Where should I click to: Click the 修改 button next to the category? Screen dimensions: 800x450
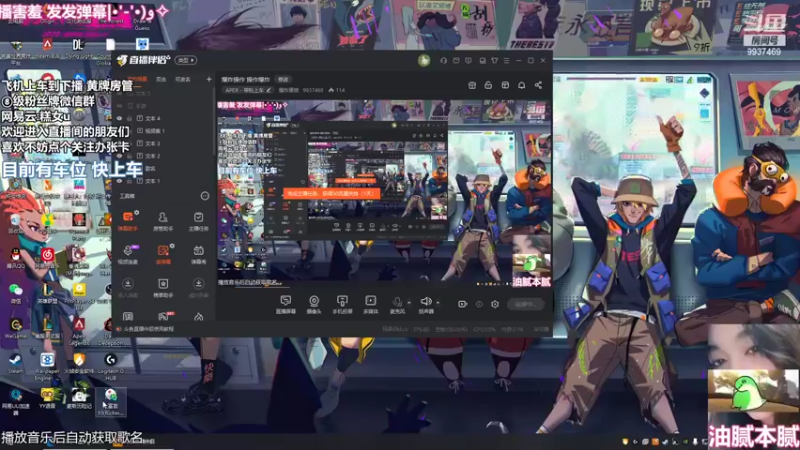coord(283,80)
